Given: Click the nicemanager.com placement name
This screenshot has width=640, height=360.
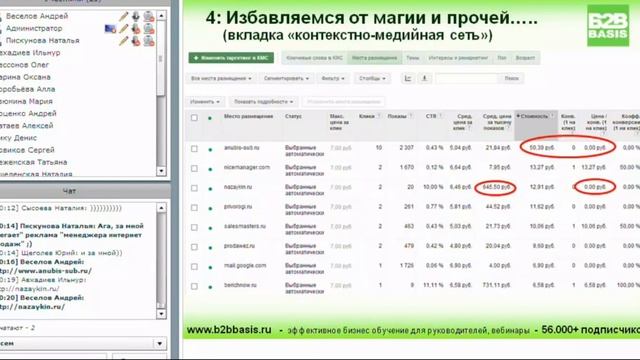Looking at the screenshot, I should [247, 167].
